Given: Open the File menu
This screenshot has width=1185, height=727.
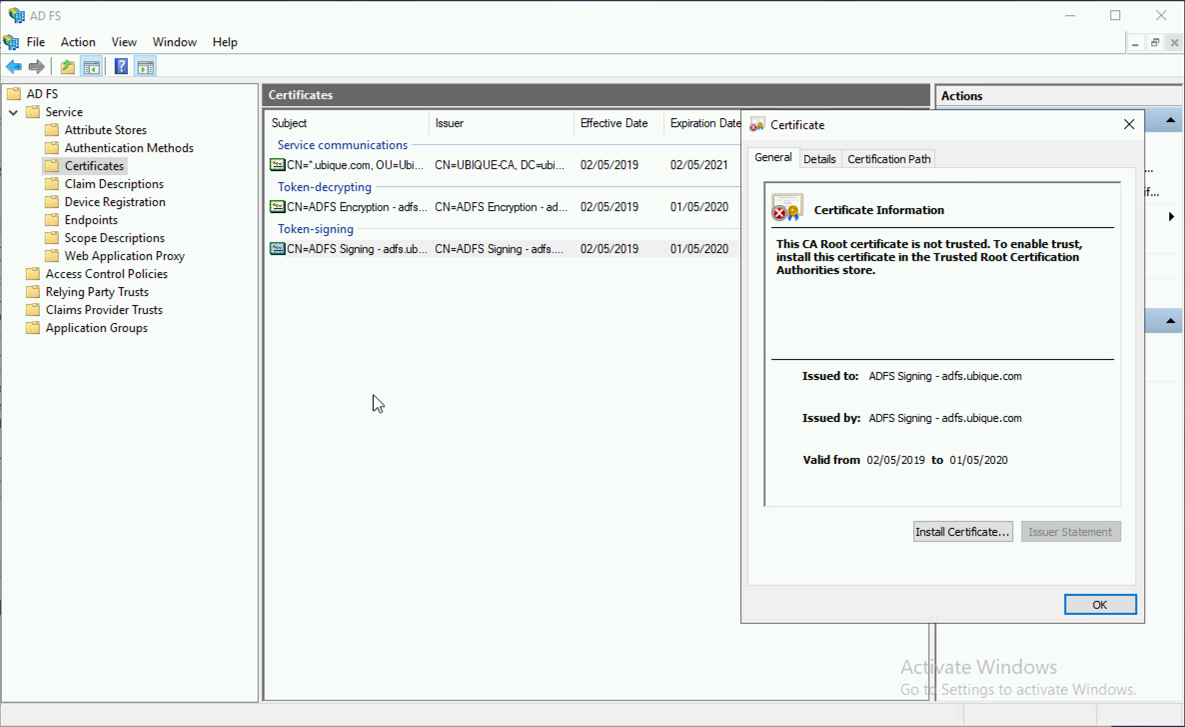Looking at the screenshot, I should [36, 42].
